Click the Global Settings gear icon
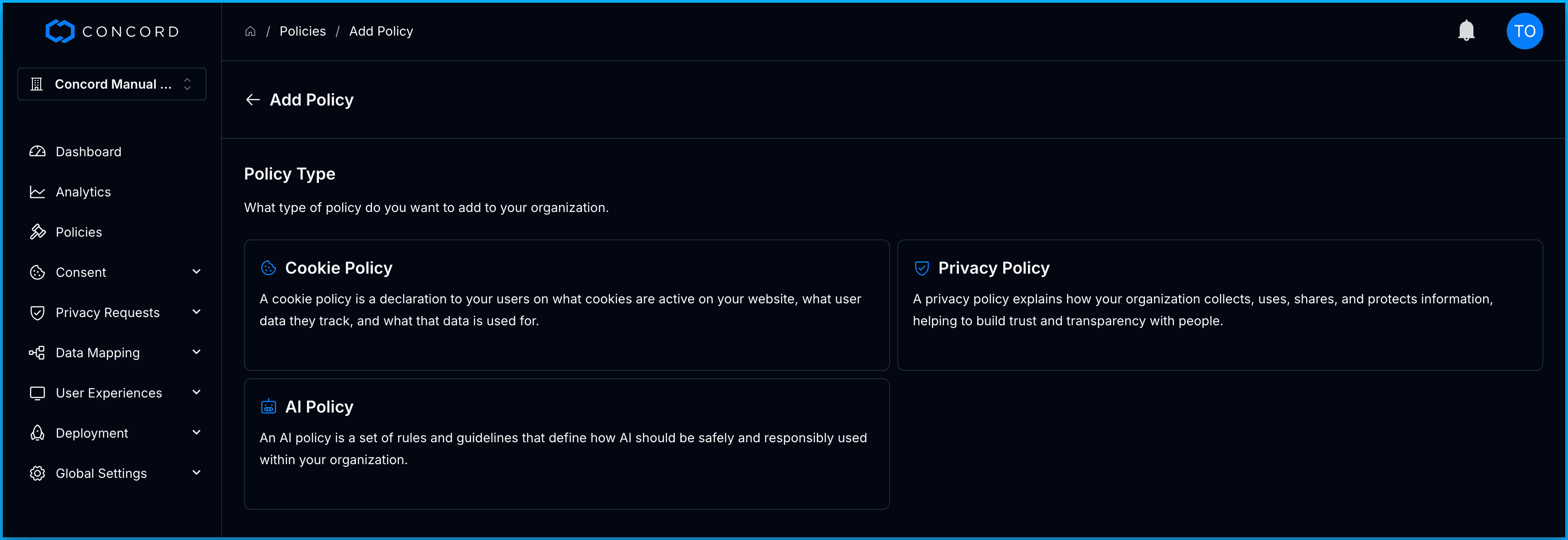The width and height of the screenshot is (1568, 540). pos(38,473)
